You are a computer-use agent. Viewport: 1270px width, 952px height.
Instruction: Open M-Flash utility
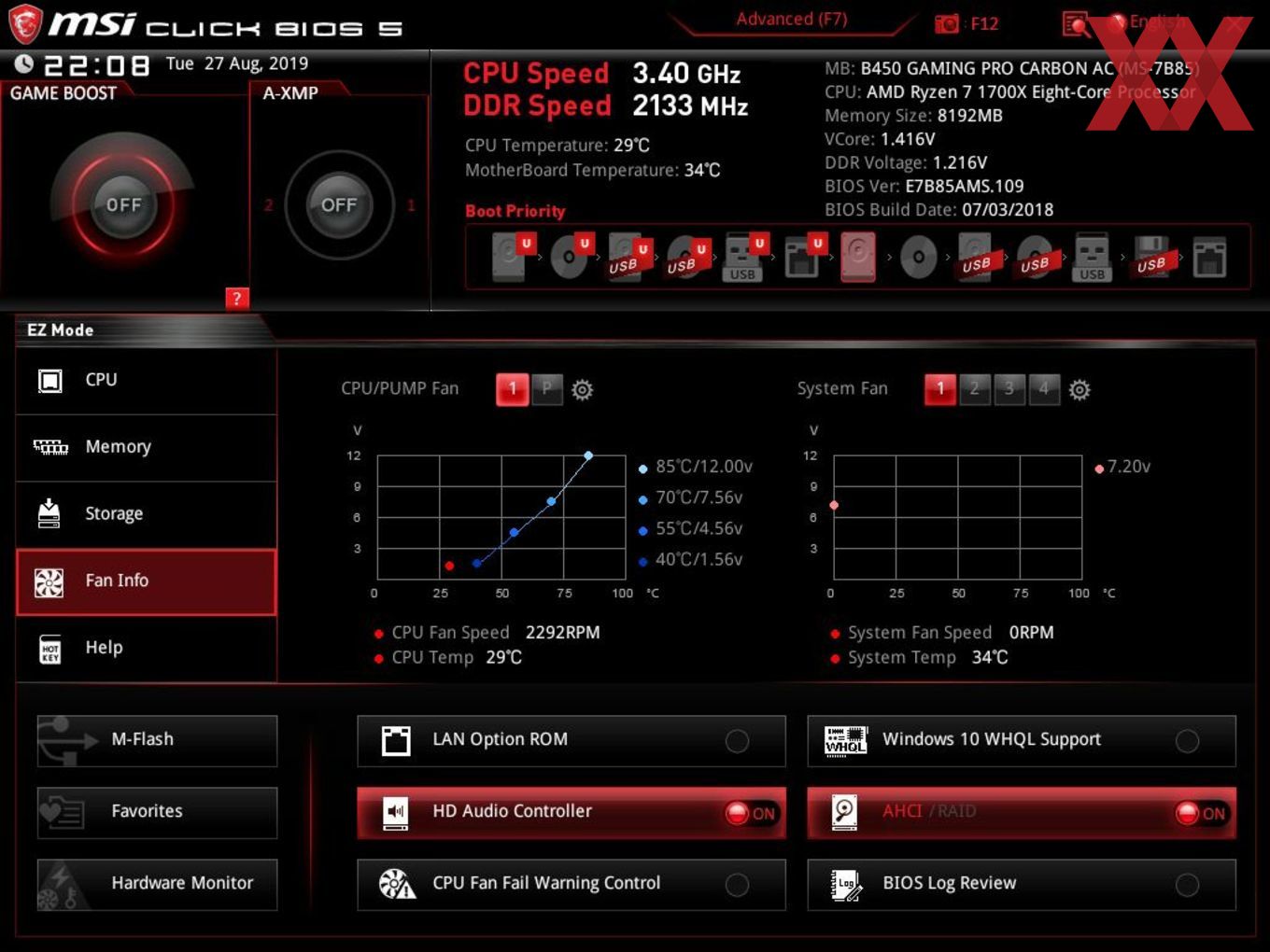[157, 740]
